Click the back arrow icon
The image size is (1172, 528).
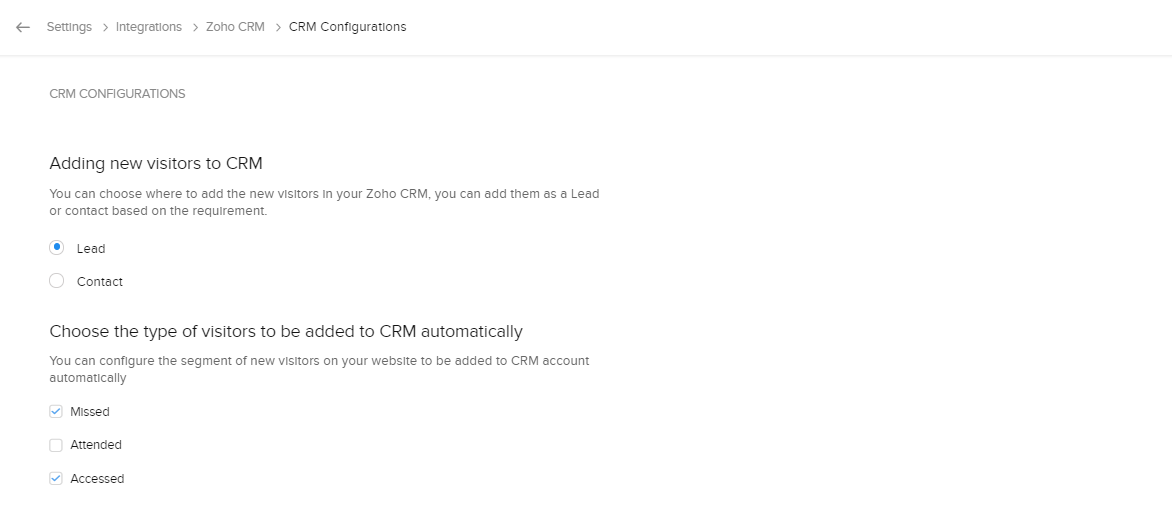click(x=23, y=27)
